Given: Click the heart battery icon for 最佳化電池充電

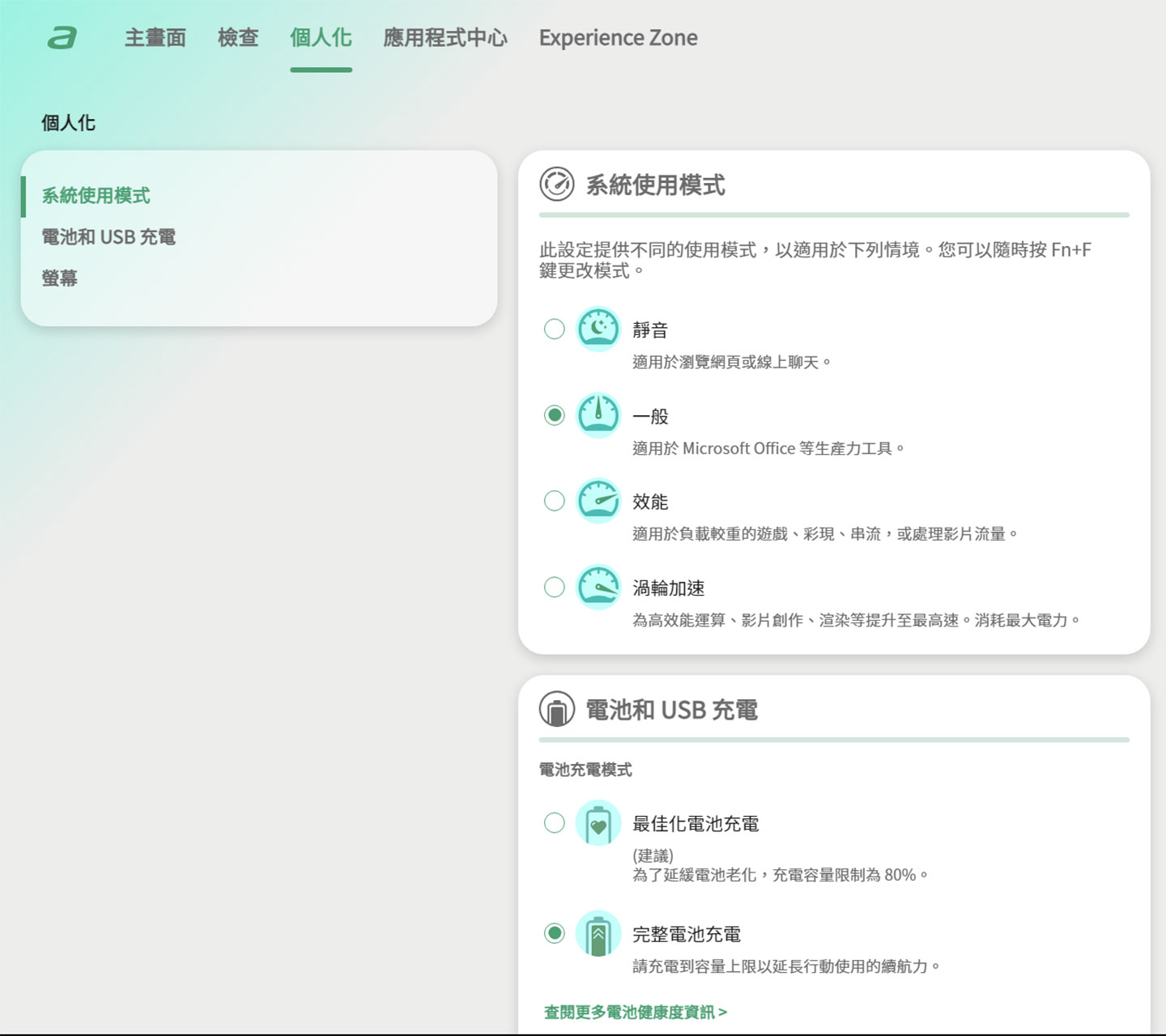Looking at the screenshot, I should coord(598,823).
